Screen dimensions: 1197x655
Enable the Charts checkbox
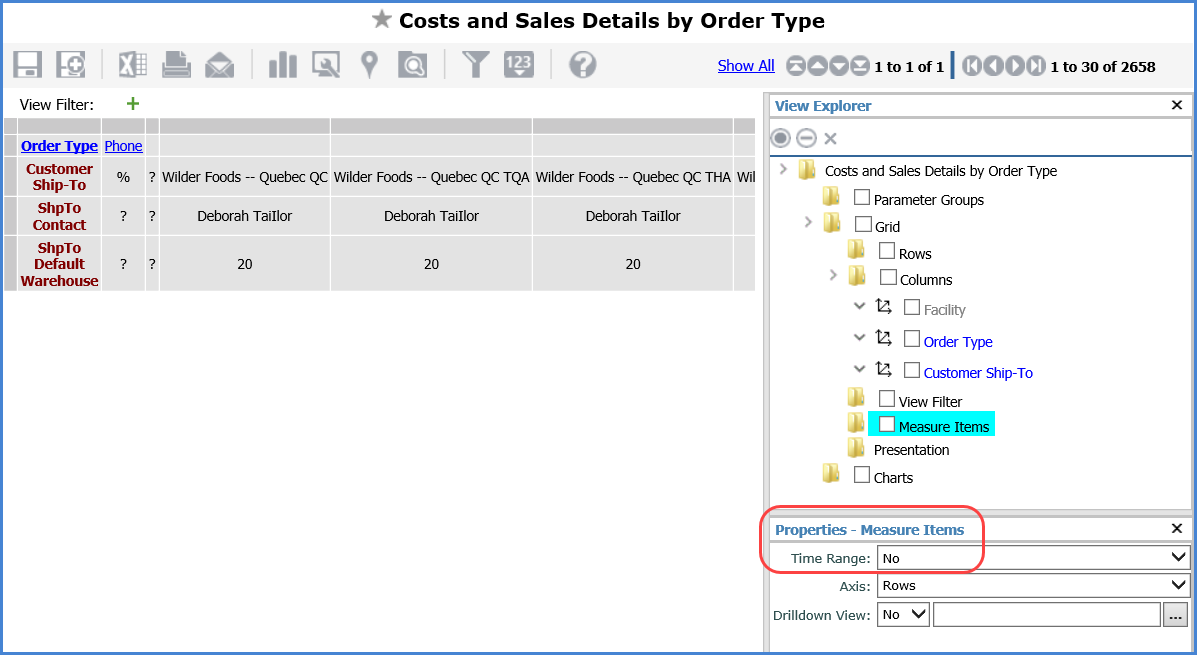point(862,475)
